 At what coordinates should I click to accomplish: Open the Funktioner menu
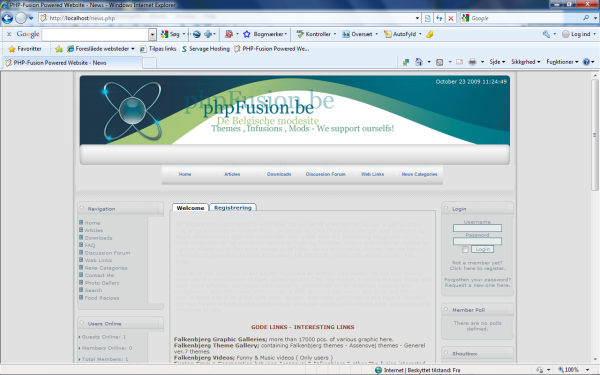coord(562,62)
